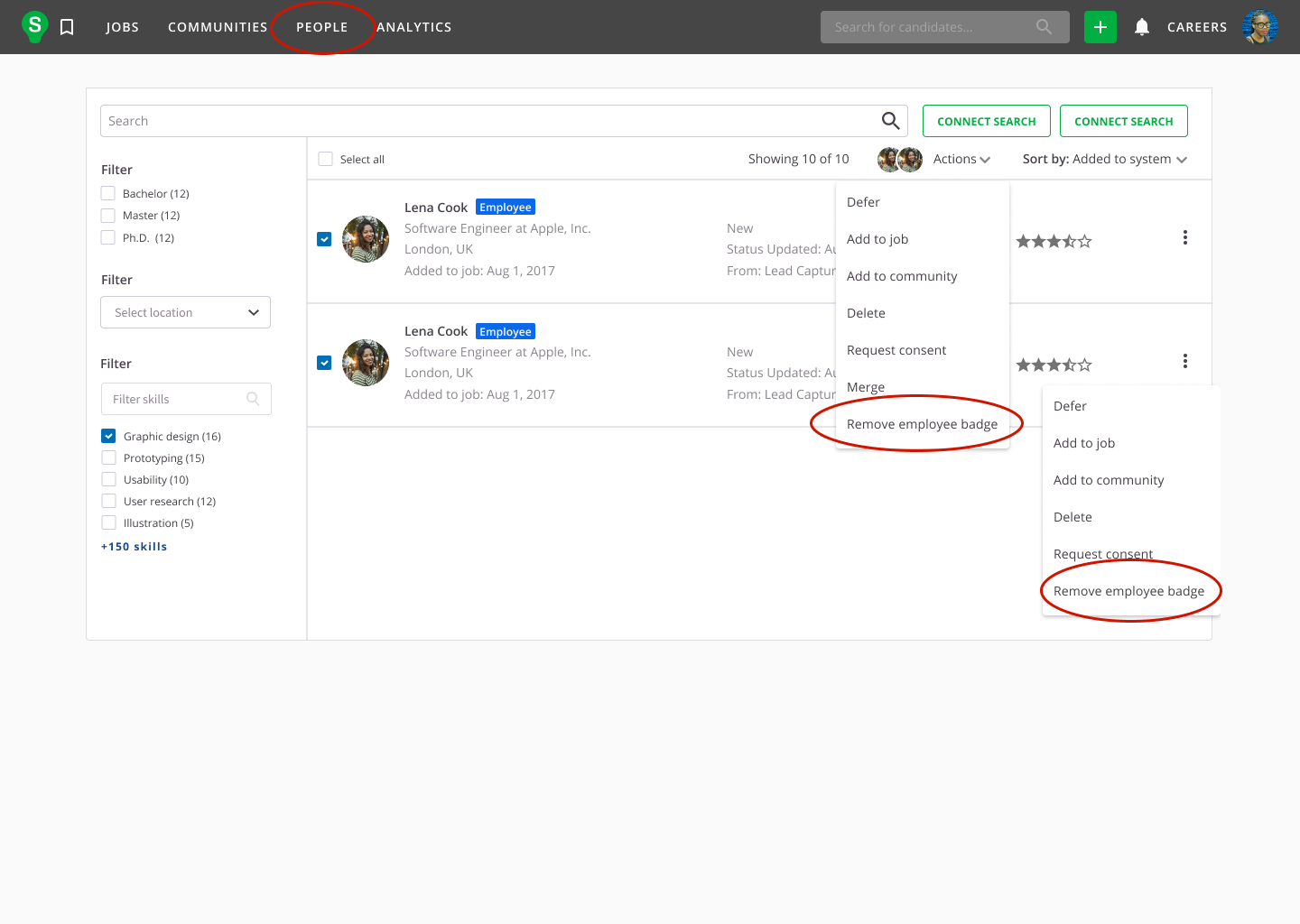This screenshot has height=924, width=1300.
Task: Choose Merge from the Actions menu
Action: pyautogui.click(x=866, y=387)
